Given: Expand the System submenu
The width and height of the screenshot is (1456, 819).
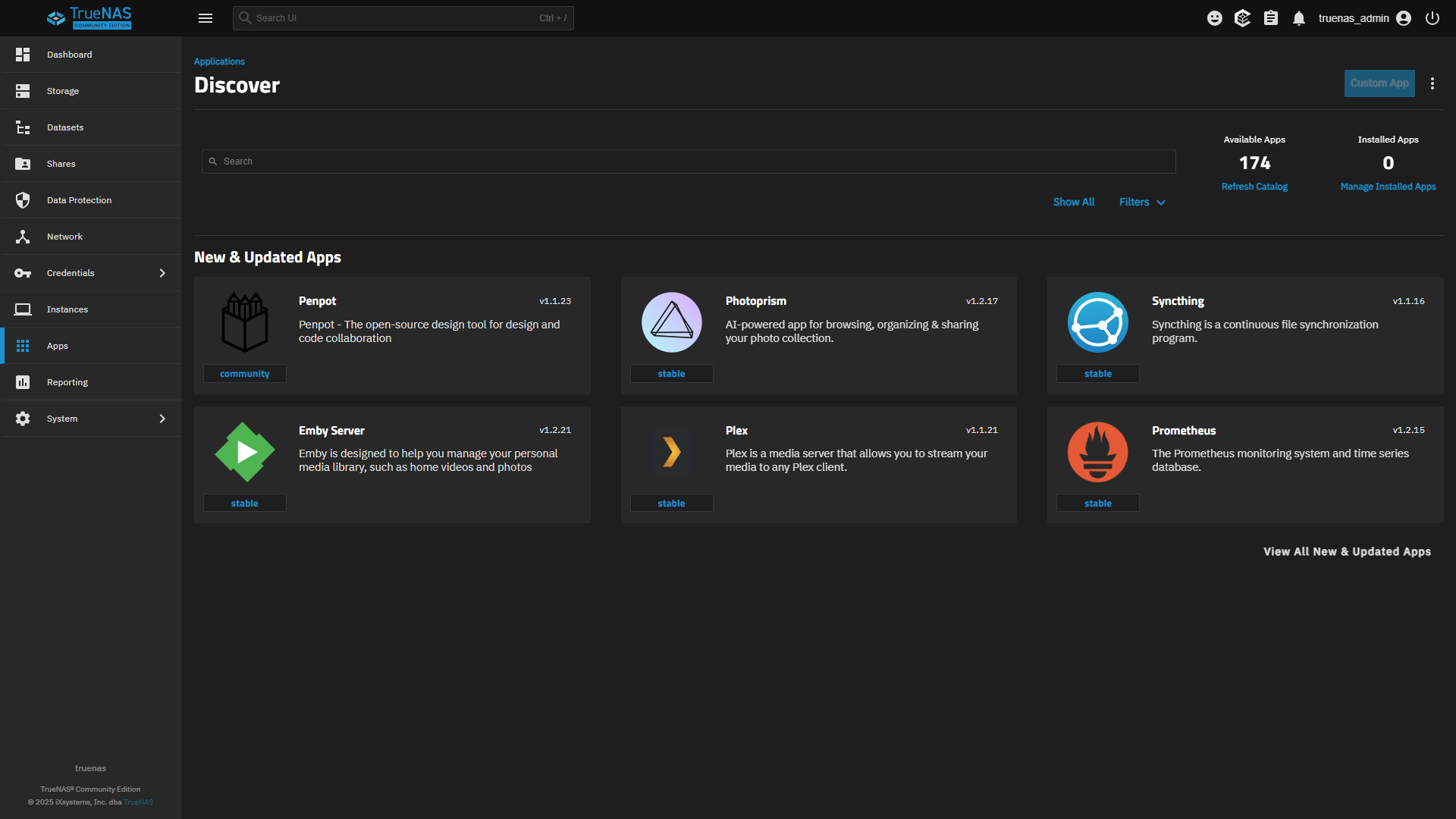Looking at the screenshot, I should pos(162,419).
